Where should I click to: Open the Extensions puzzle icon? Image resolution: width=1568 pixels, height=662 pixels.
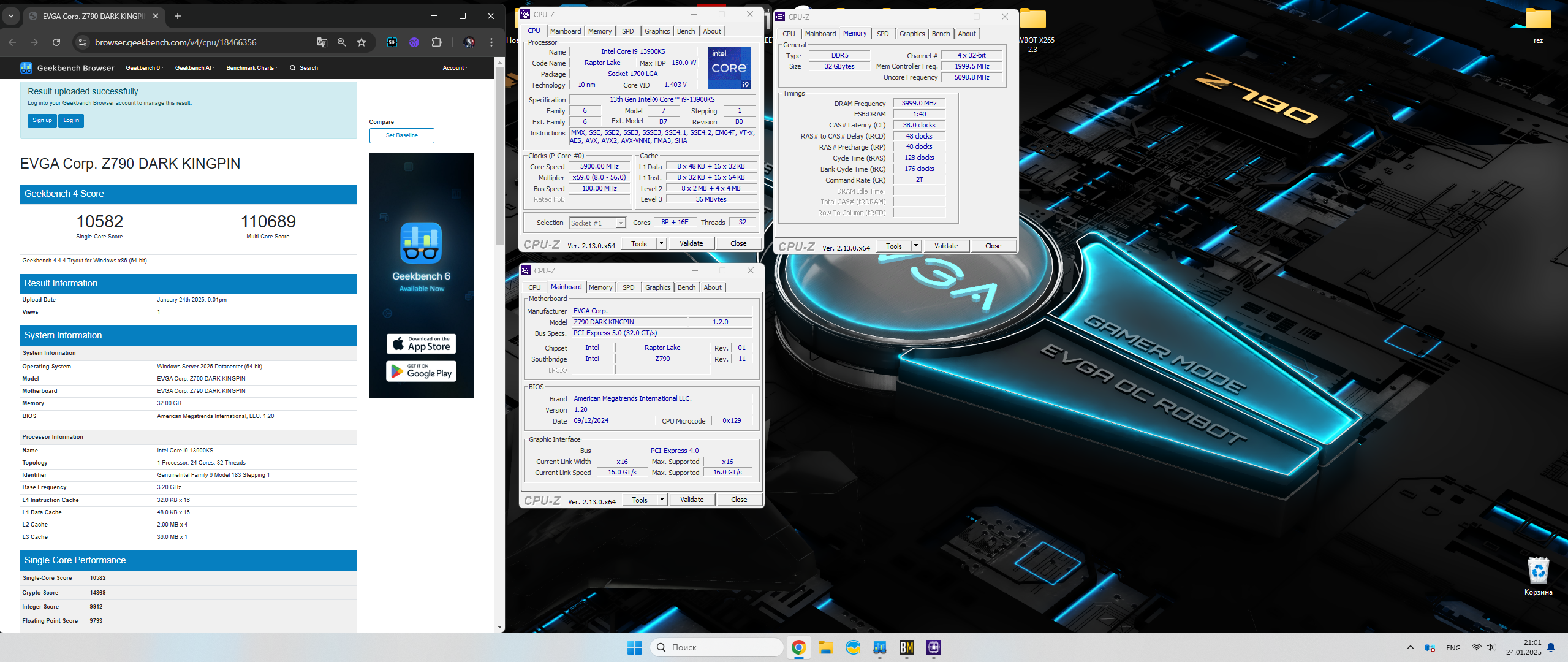(x=436, y=42)
